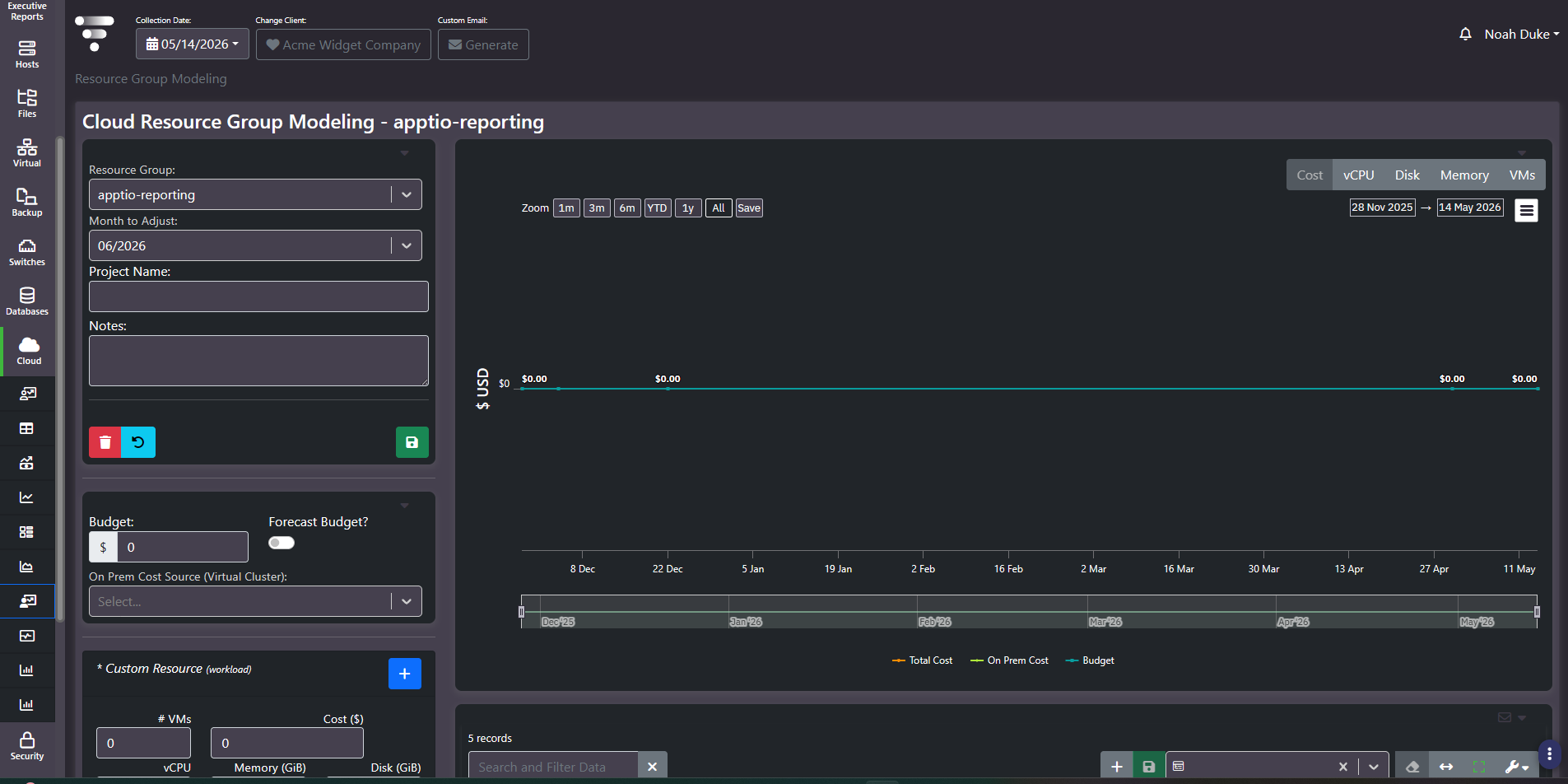This screenshot has width=1568, height=784.
Task: Set chart zoom to YTD
Action: pos(657,208)
